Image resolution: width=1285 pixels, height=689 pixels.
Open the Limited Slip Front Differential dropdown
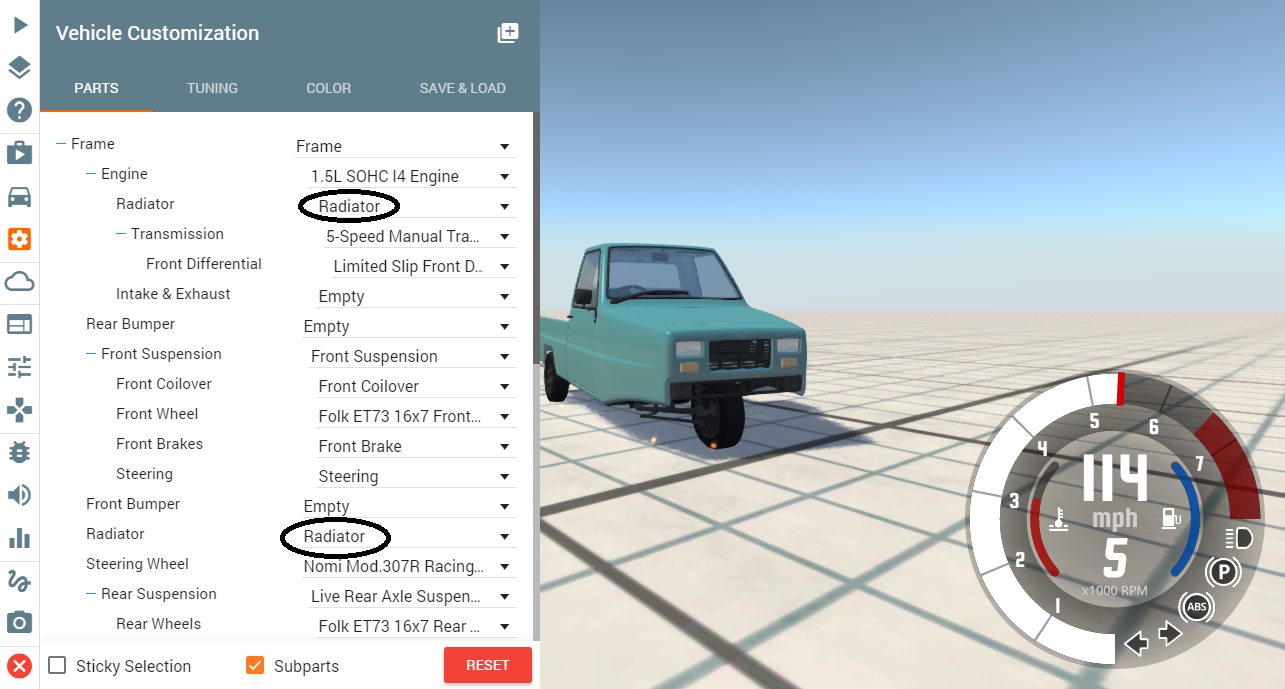[x=424, y=266]
